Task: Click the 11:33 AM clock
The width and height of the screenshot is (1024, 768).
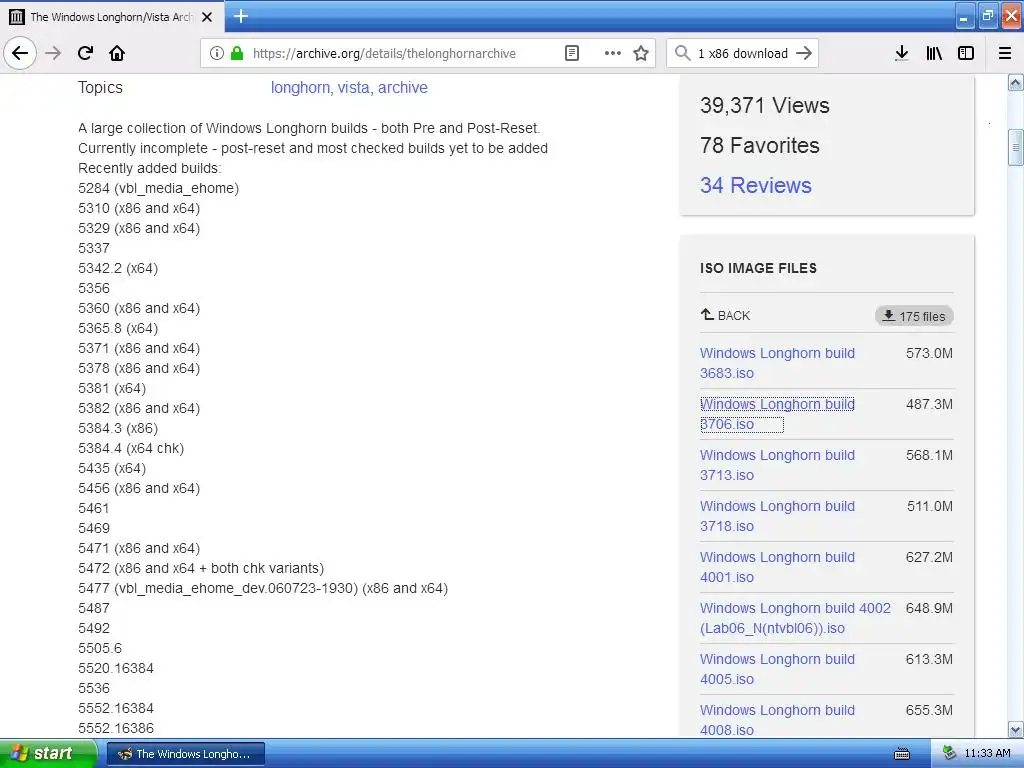Action: pyautogui.click(x=987, y=753)
